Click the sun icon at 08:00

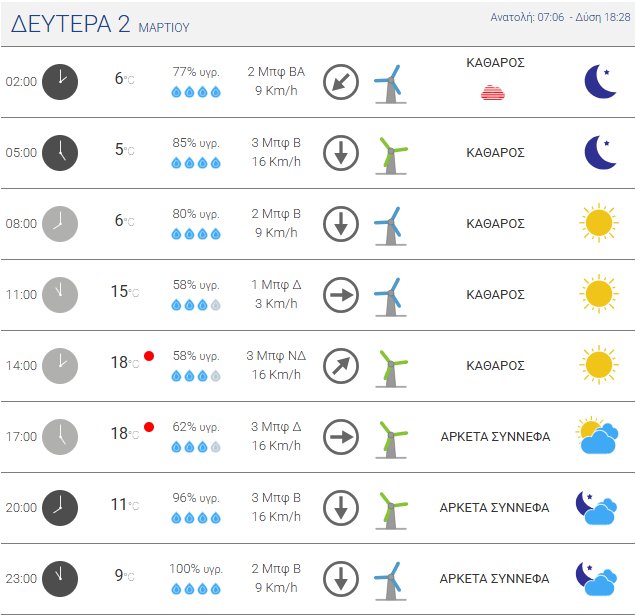coord(598,223)
